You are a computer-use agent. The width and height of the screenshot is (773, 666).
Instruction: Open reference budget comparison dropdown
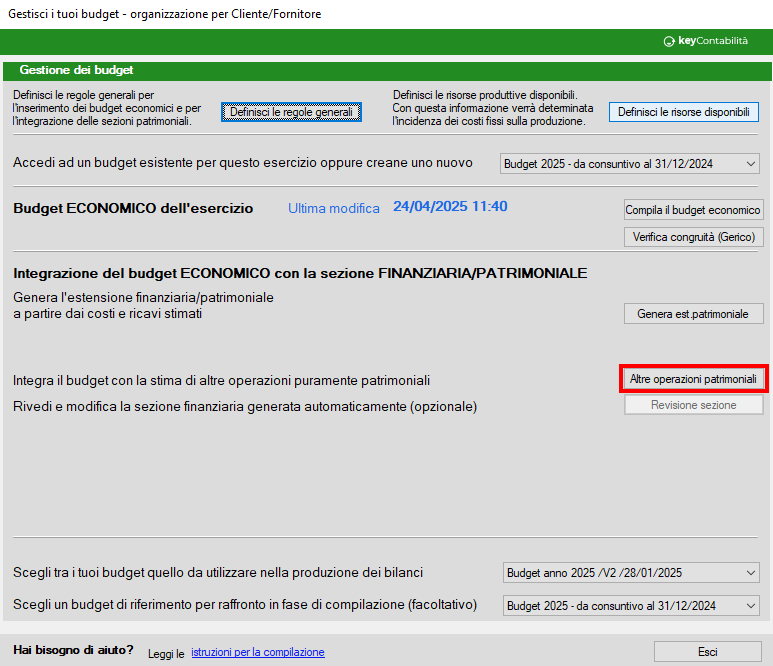click(x=631, y=605)
